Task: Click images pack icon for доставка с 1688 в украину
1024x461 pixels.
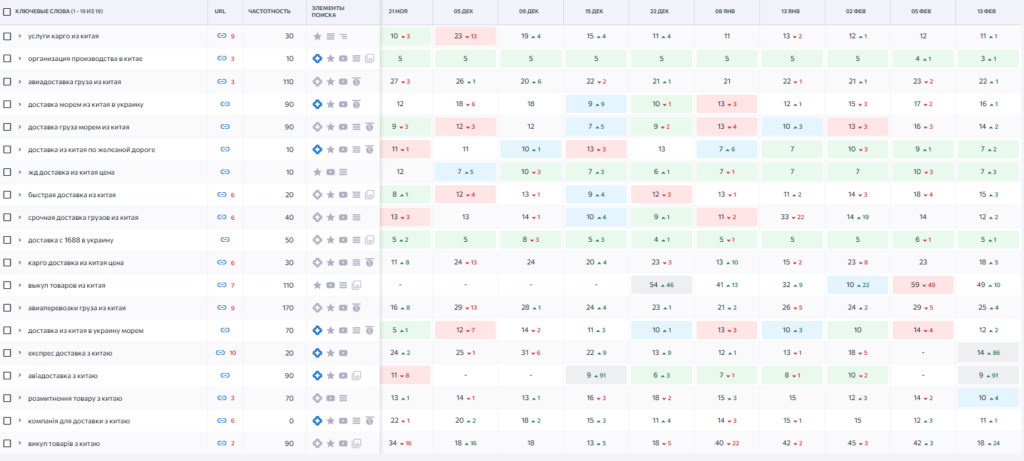Action: [370, 240]
